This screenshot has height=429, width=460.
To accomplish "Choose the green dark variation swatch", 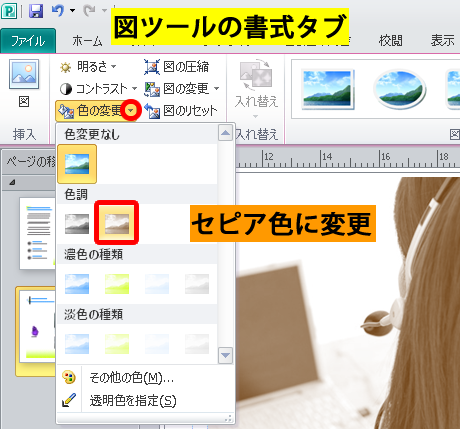I will coord(117,284).
